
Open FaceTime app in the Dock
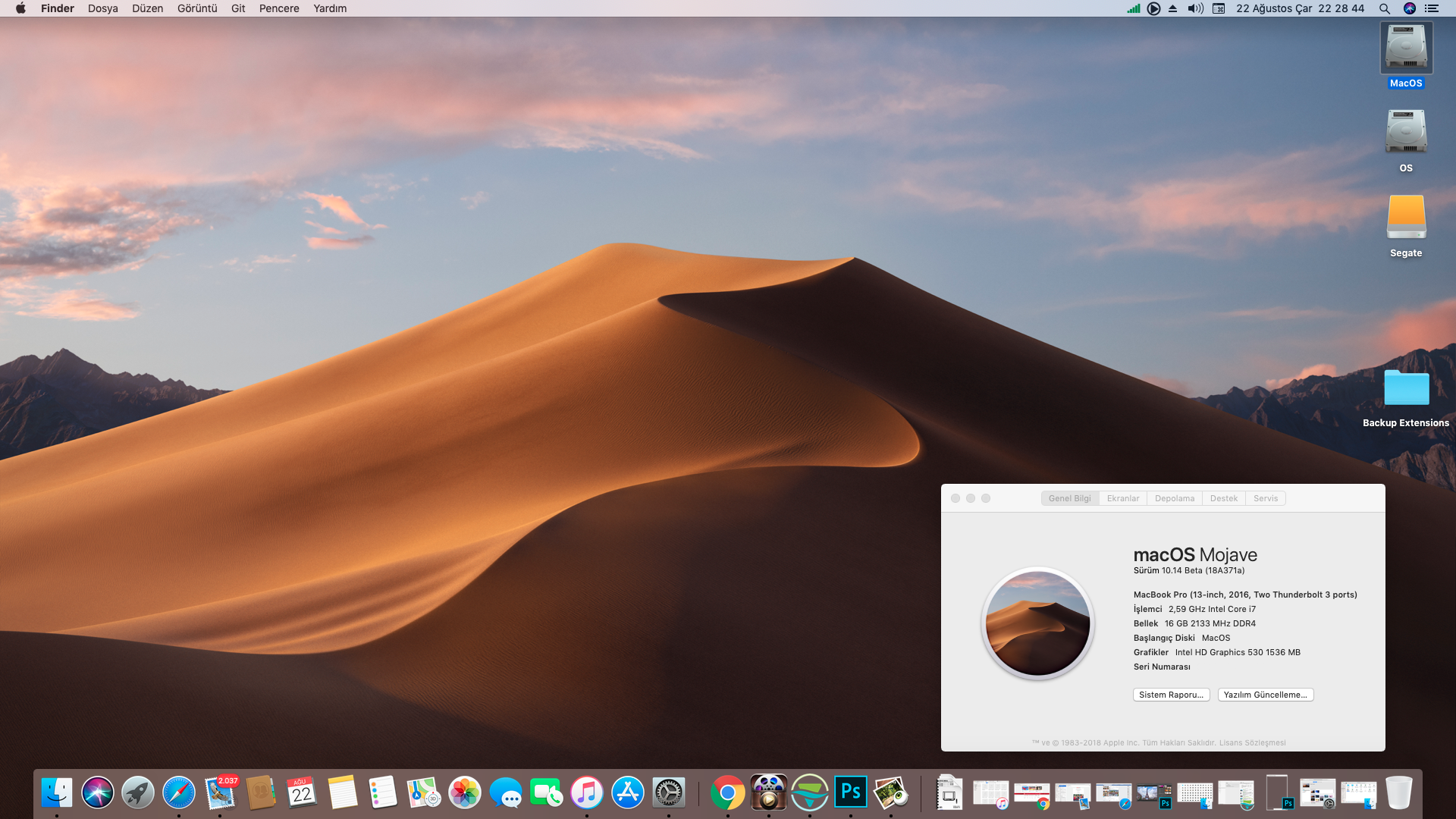[546, 792]
